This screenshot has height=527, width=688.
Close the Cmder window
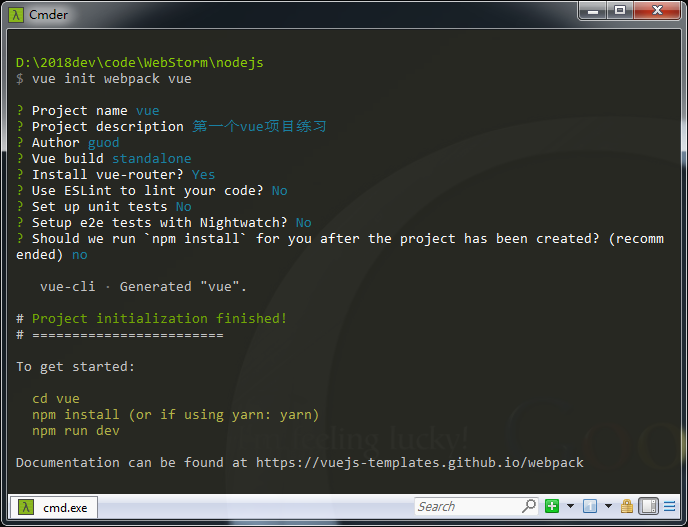pyautogui.click(x=657, y=11)
